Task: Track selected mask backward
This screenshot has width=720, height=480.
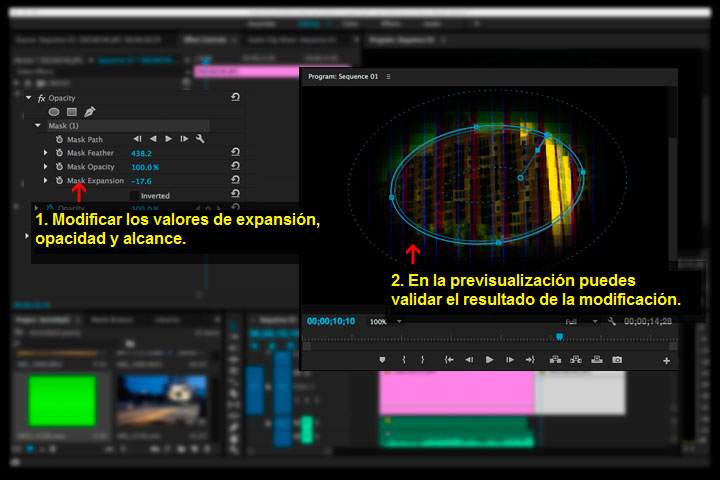Action: pos(153,139)
